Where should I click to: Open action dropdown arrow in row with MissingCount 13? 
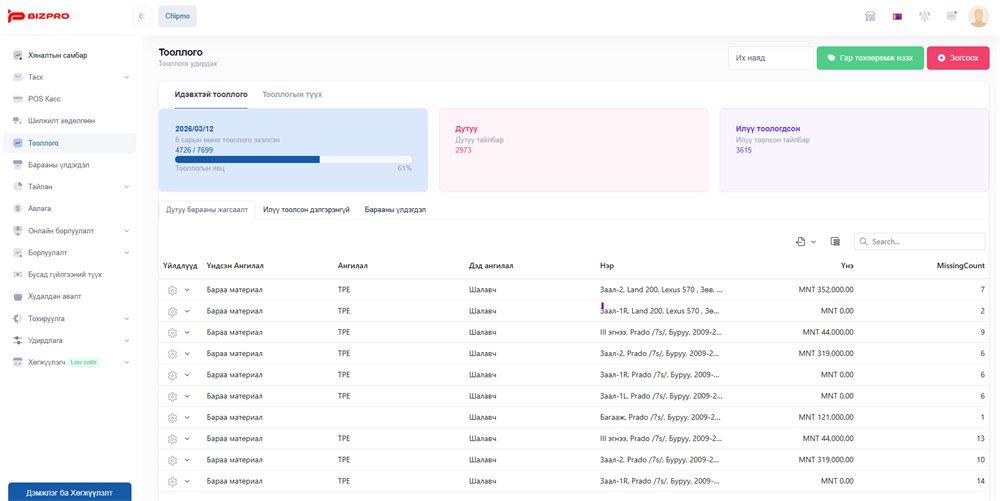pos(187,439)
